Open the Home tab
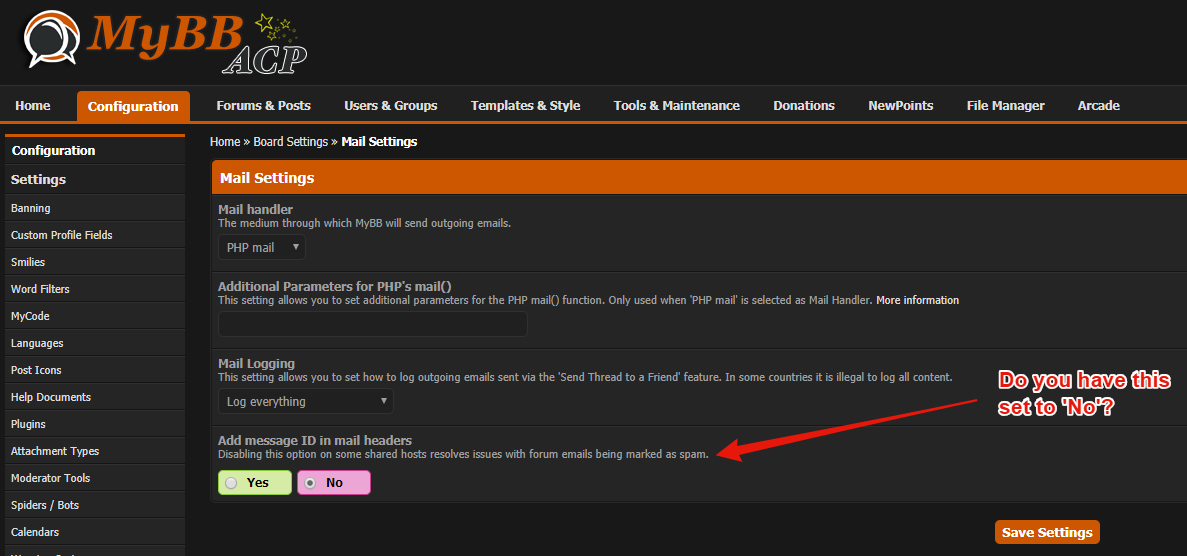This screenshot has height=556, width=1187. (33, 105)
